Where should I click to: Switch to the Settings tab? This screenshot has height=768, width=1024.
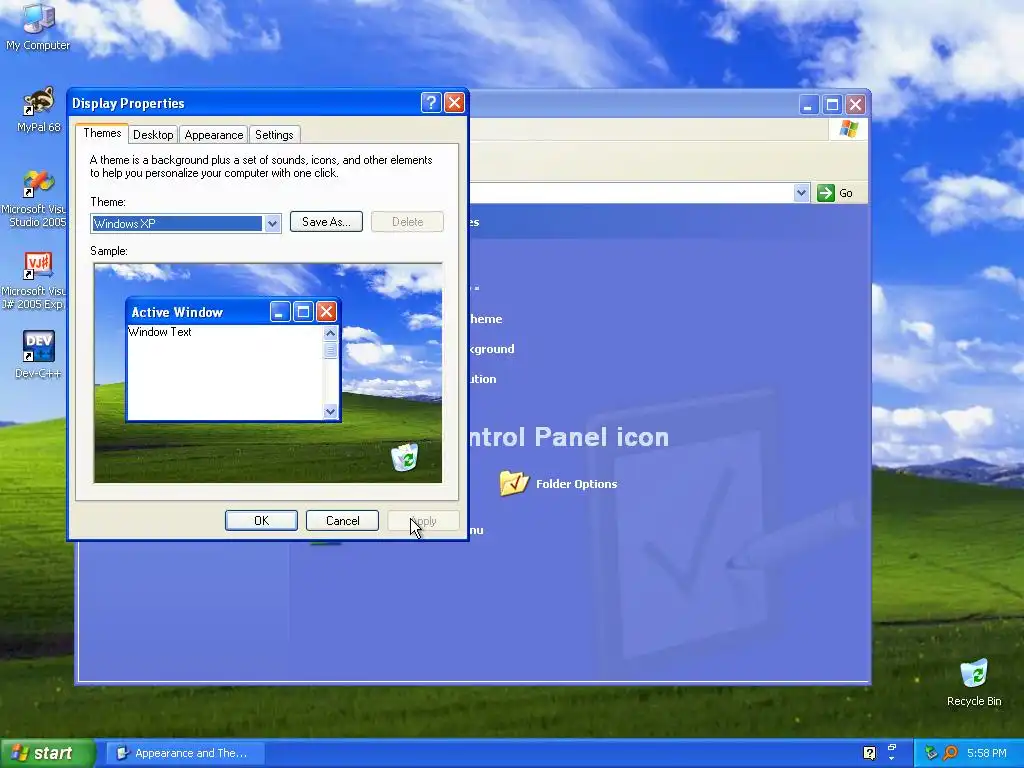coord(274,135)
